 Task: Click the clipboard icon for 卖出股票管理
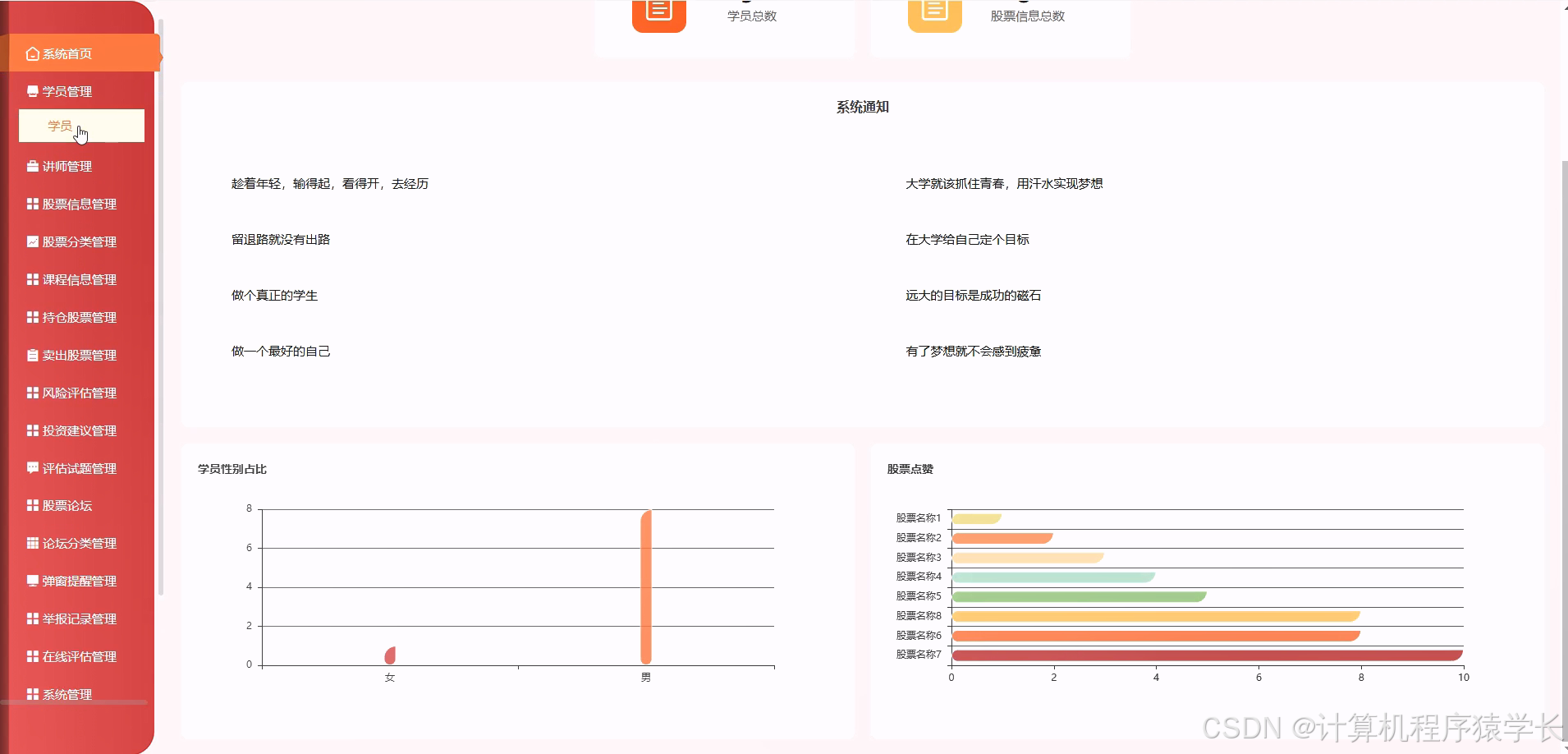[x=33, y=355]
